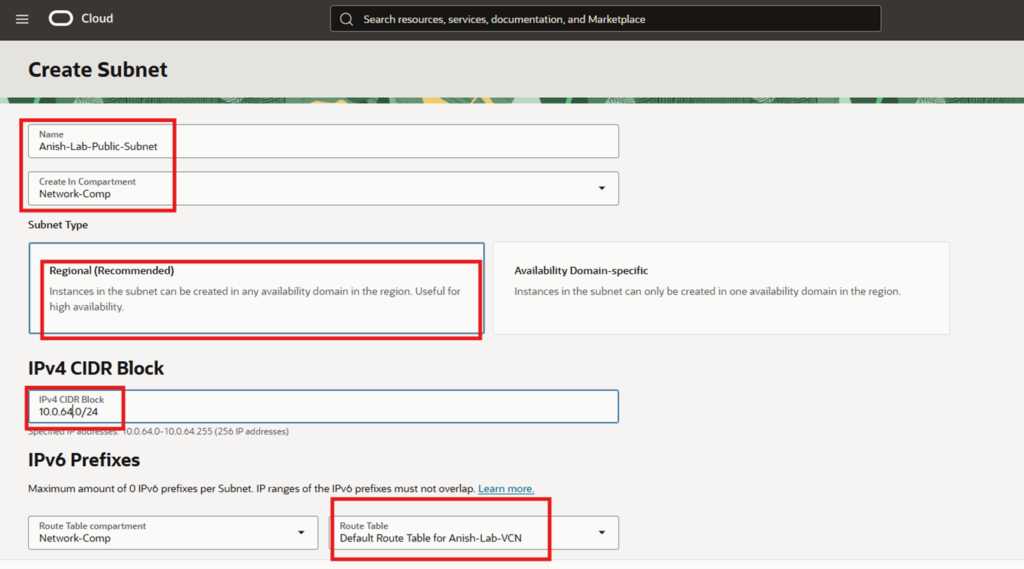This screenshot has height=569, width=1024.
Task: Click the magnifier search icon
Action: point(347,19)
